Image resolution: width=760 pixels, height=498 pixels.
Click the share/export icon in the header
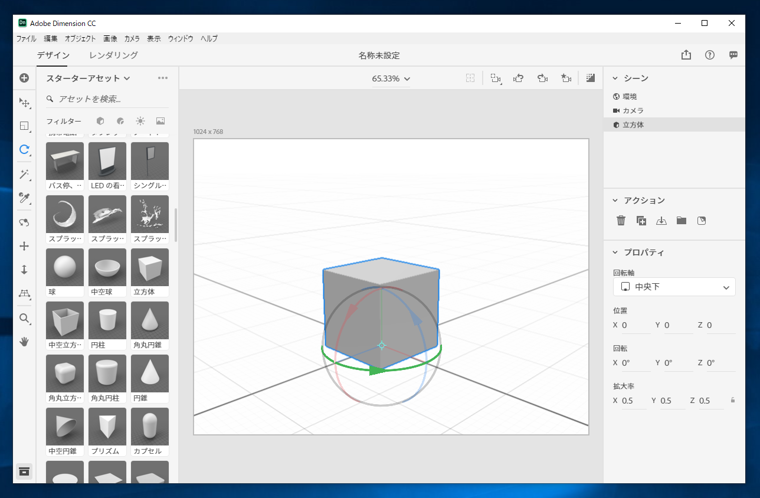click(x=686, y=55)
